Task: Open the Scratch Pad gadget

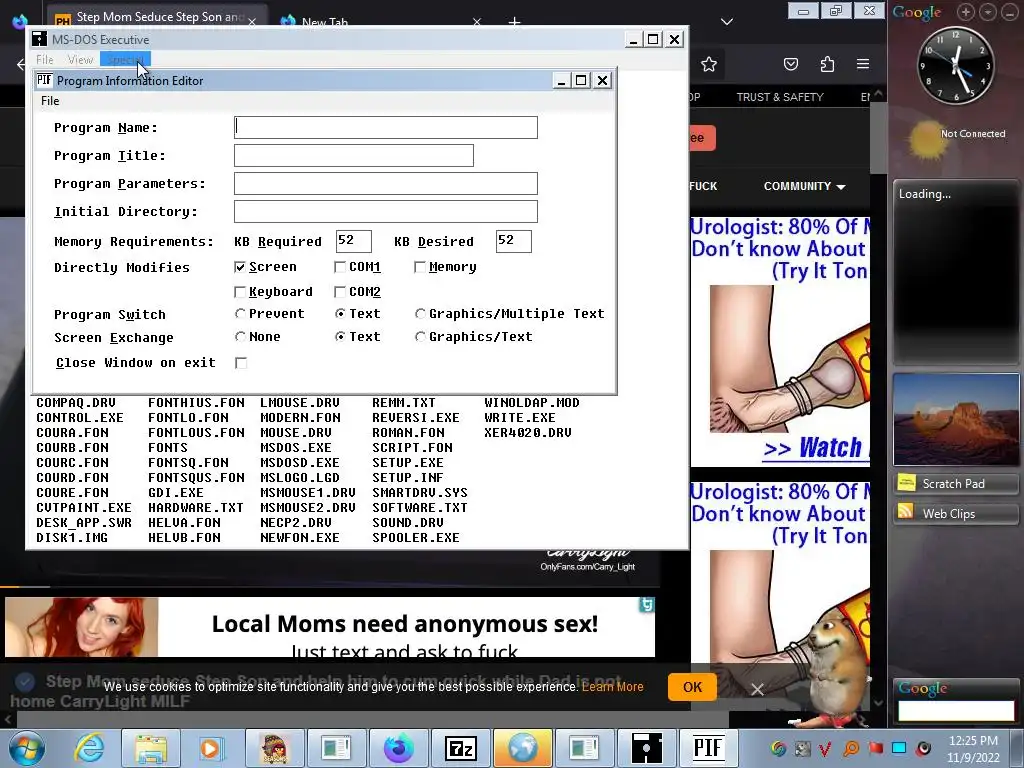Action: [955, 483]
